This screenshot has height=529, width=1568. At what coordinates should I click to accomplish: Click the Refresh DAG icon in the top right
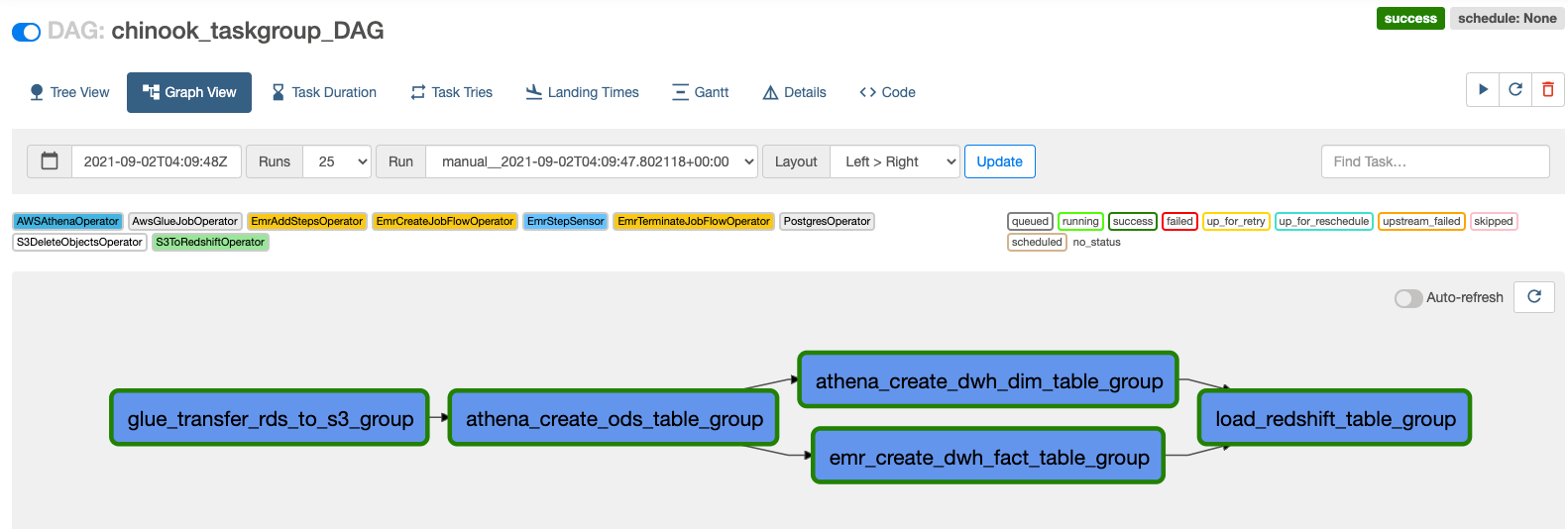1515,89
